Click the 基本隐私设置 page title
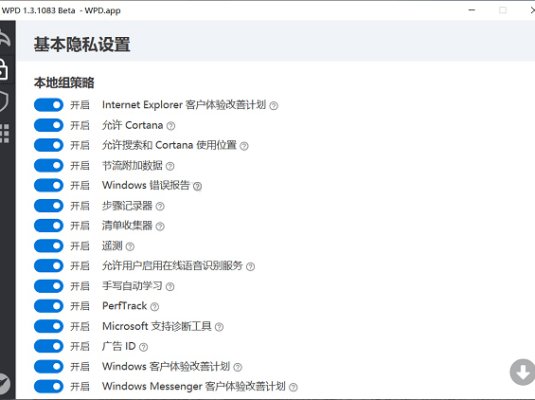Image resolution: width=535 pixels, height=400 pixels. pyautogui.click(x=82, y=45)
